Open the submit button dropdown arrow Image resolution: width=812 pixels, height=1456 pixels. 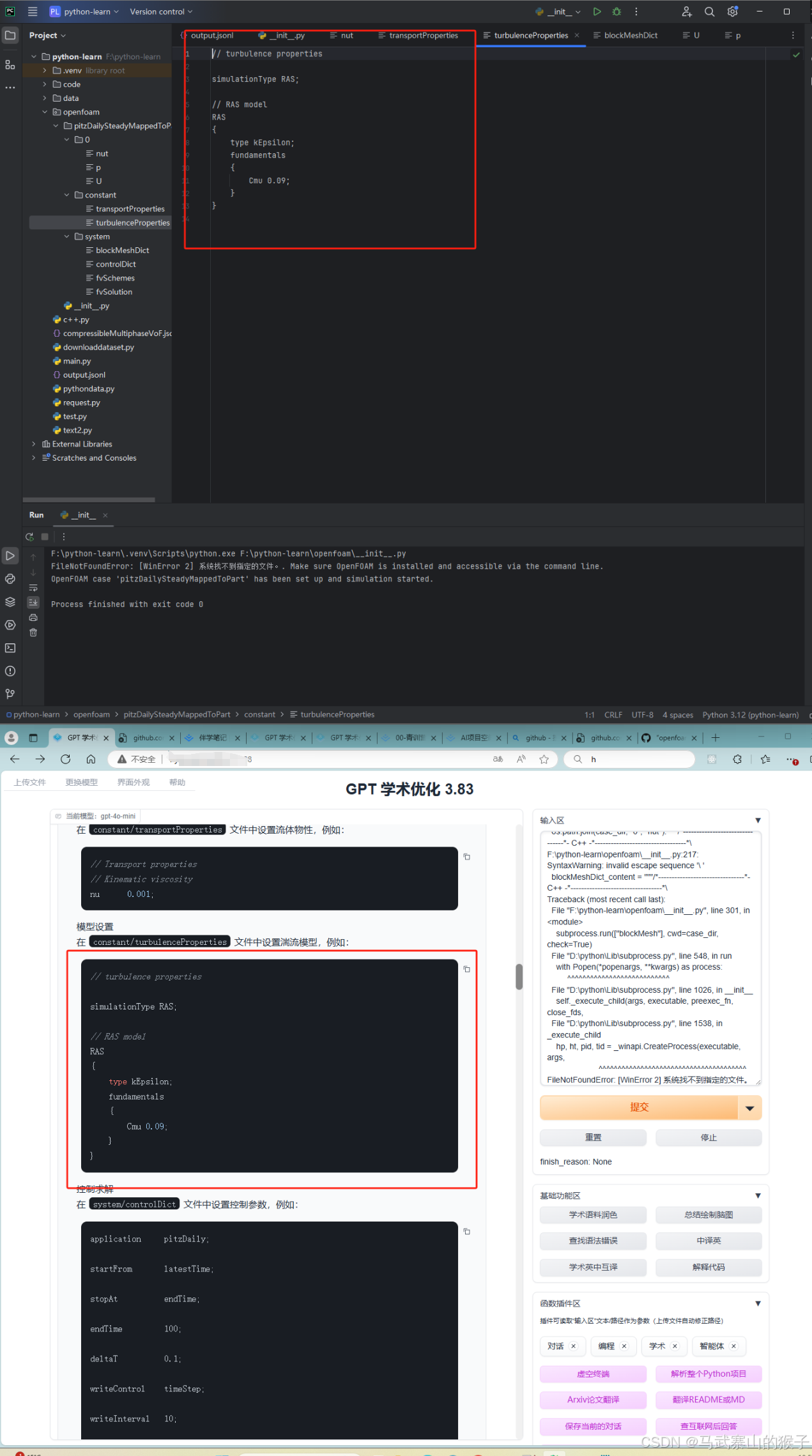coord(750,1108)
